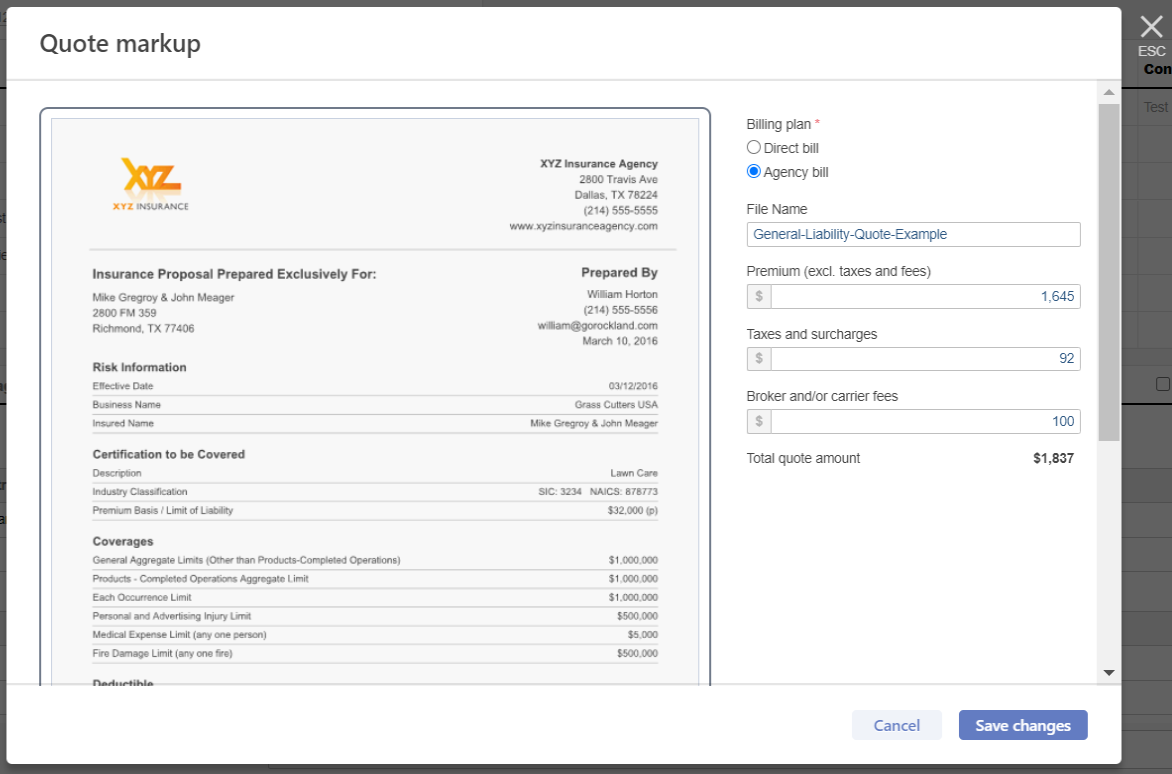
Task: Select the Direct bill radio option
Action: pyautogui.click(x=753, y=147)
